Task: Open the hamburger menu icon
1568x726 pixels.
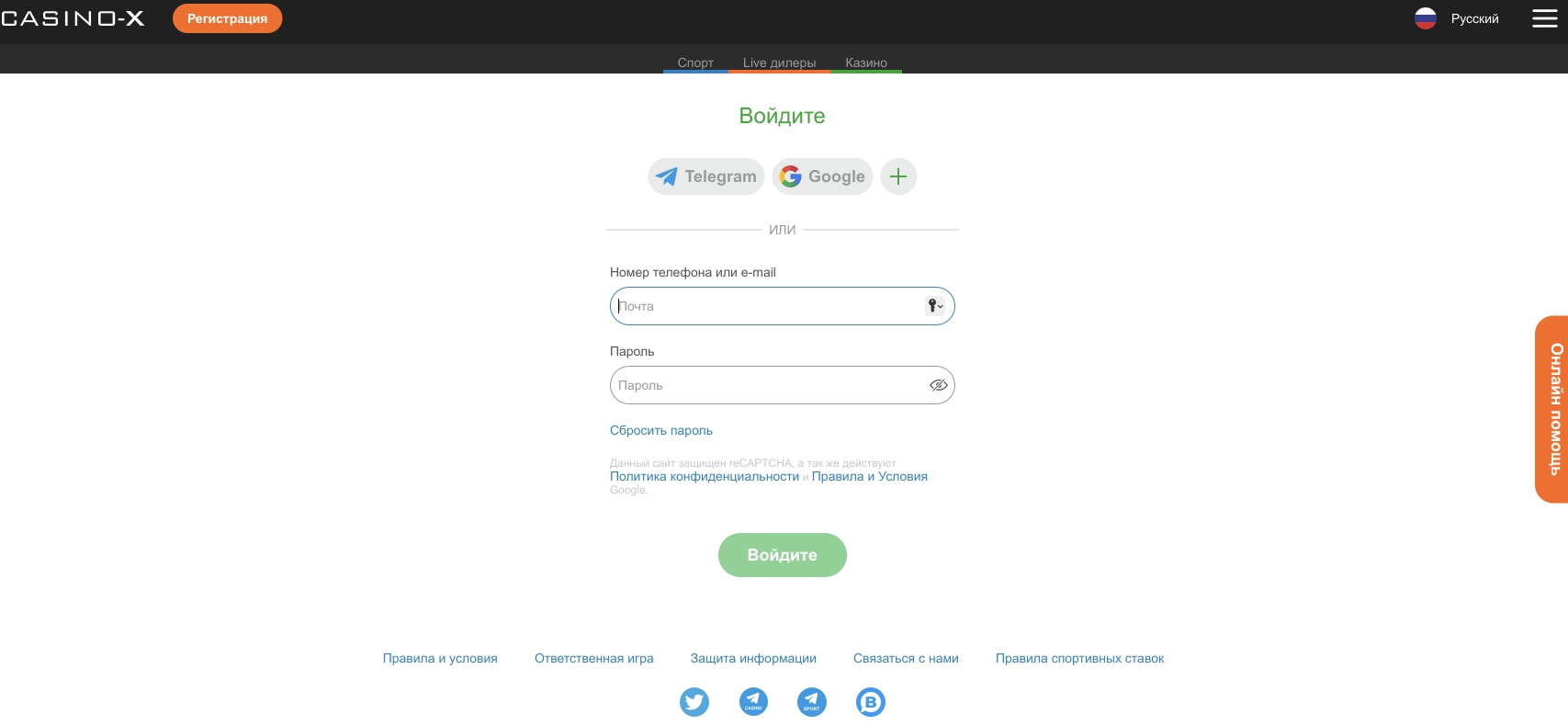Action: [1545, 18]
